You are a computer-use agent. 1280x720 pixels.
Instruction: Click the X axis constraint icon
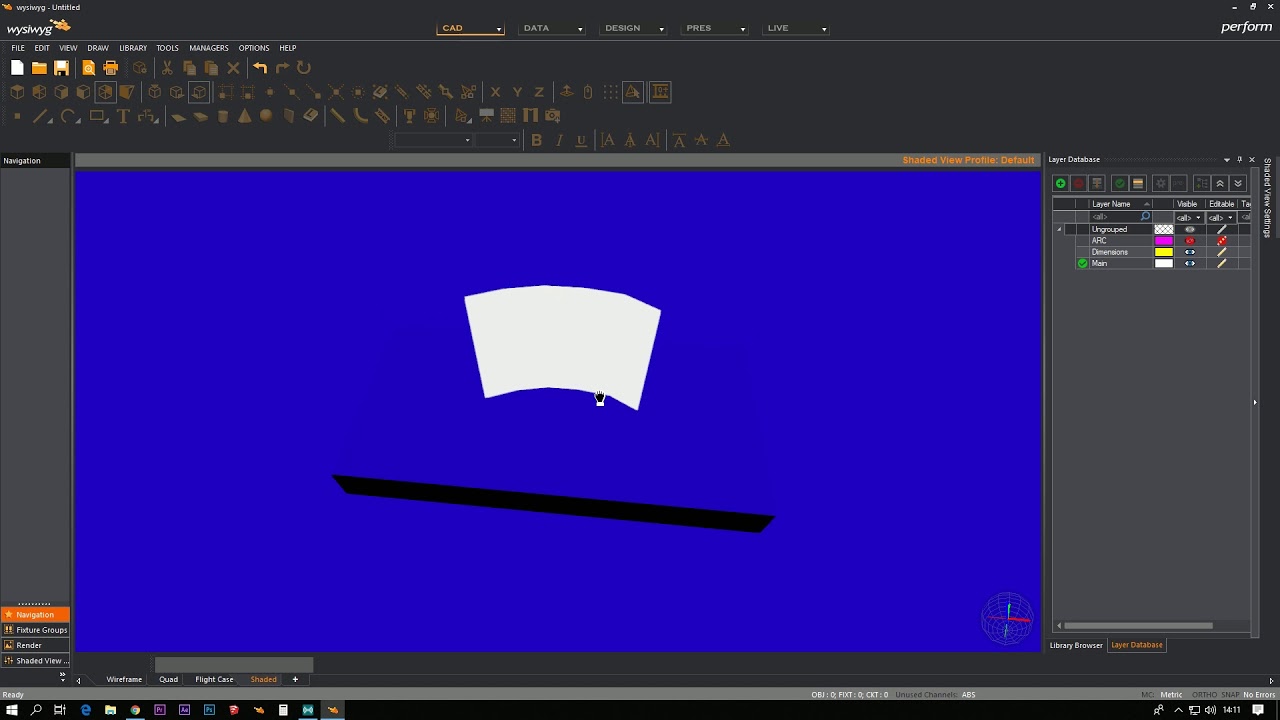pos(495,92)
